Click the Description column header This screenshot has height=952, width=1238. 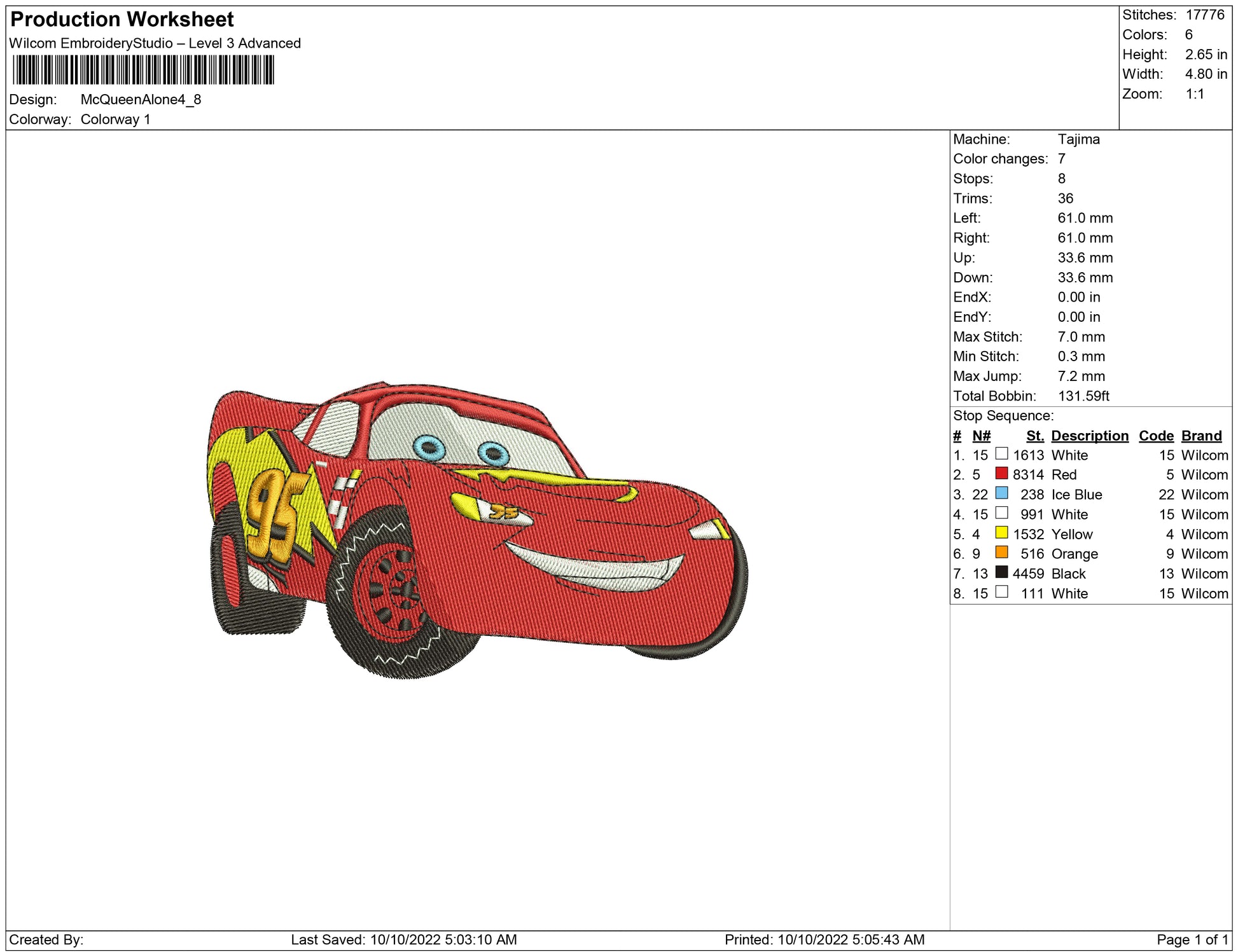pyautogui.click(x=1089, y=436)
